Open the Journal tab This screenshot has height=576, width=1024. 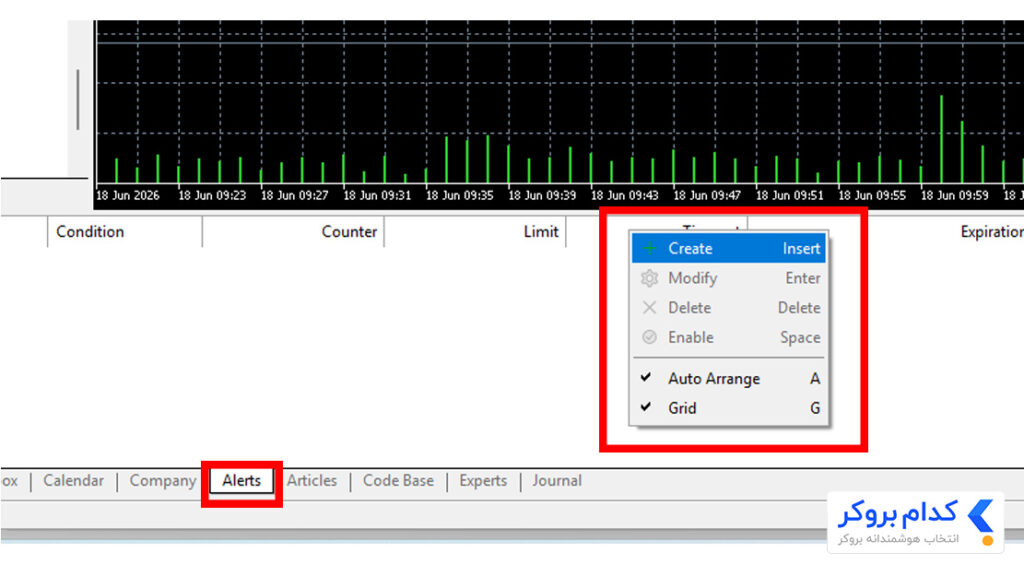coord(556,481)
